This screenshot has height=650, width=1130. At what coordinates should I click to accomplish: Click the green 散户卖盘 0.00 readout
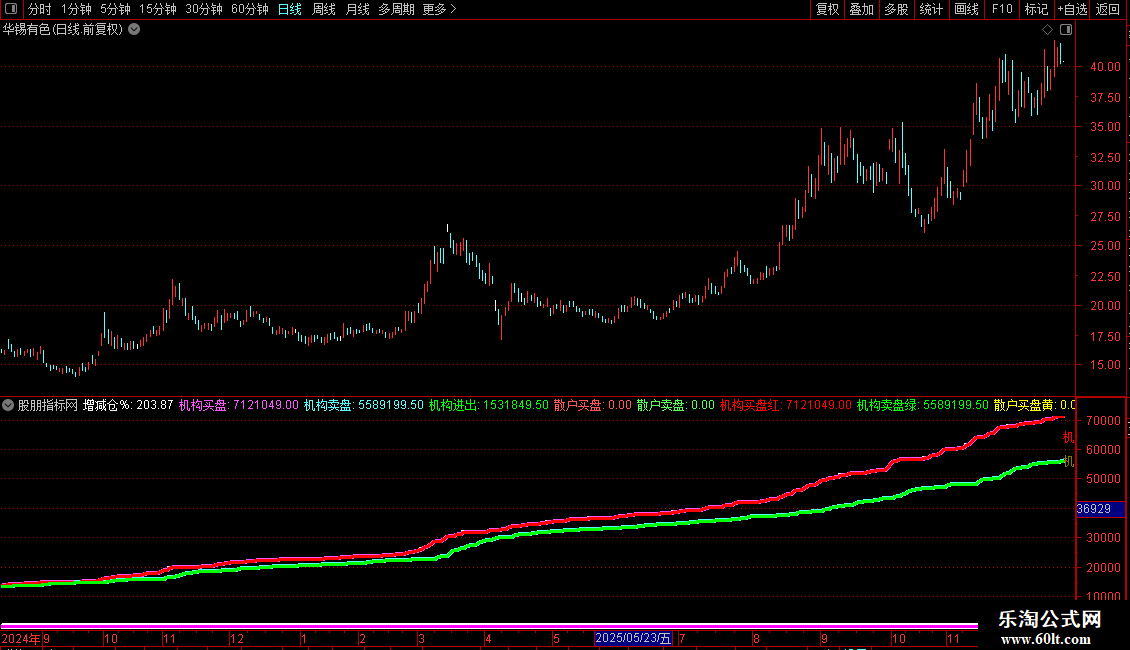[x=676, y=405]
